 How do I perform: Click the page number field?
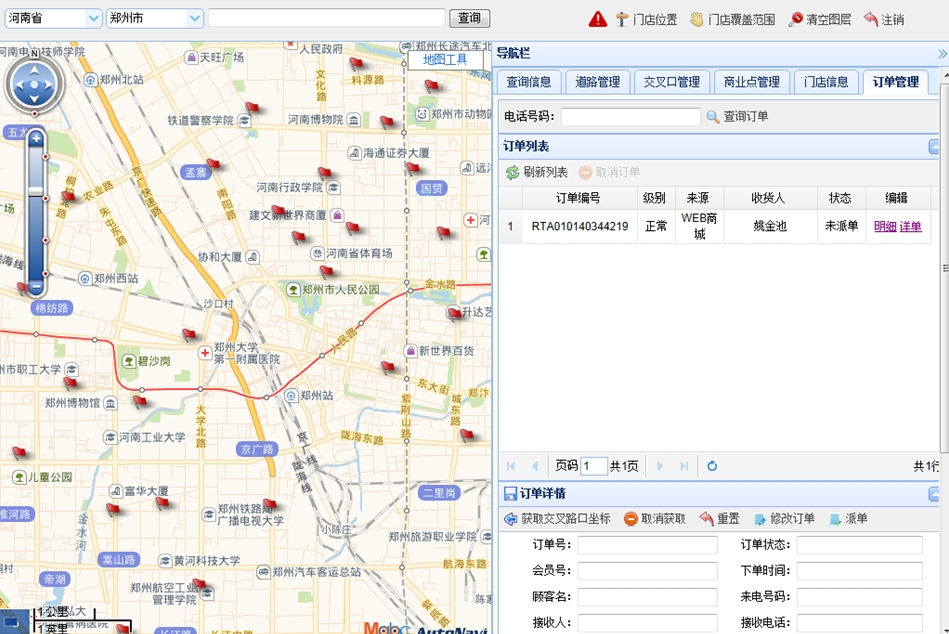click(593, 466)
